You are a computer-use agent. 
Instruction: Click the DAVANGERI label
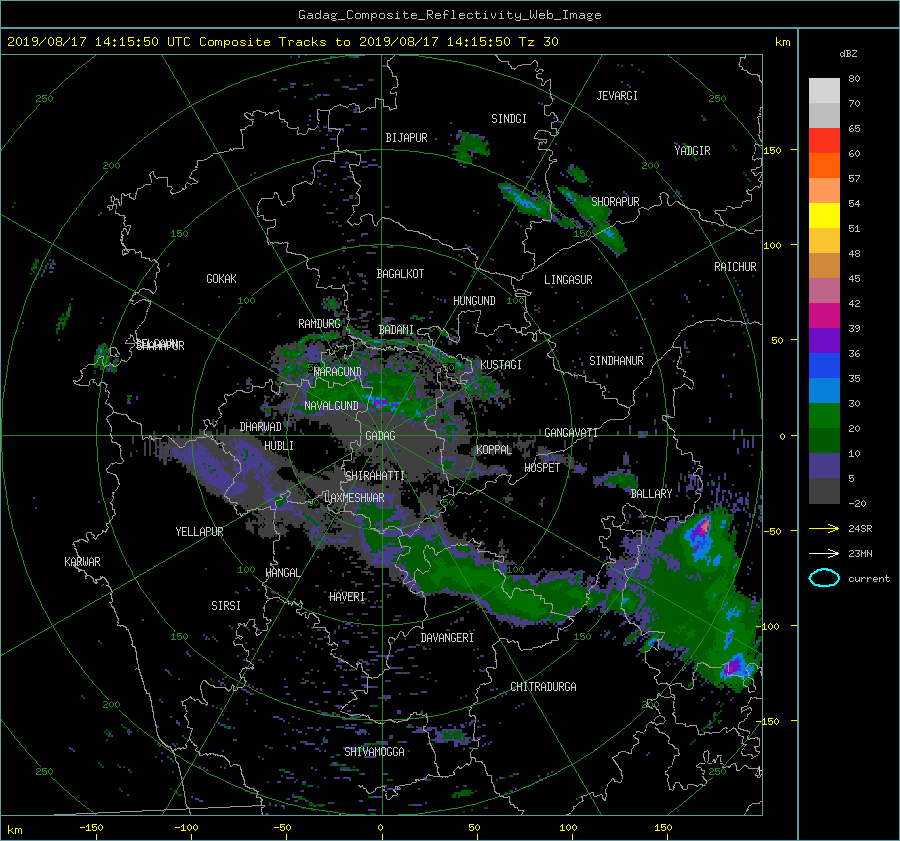click(x=447, y=638)
